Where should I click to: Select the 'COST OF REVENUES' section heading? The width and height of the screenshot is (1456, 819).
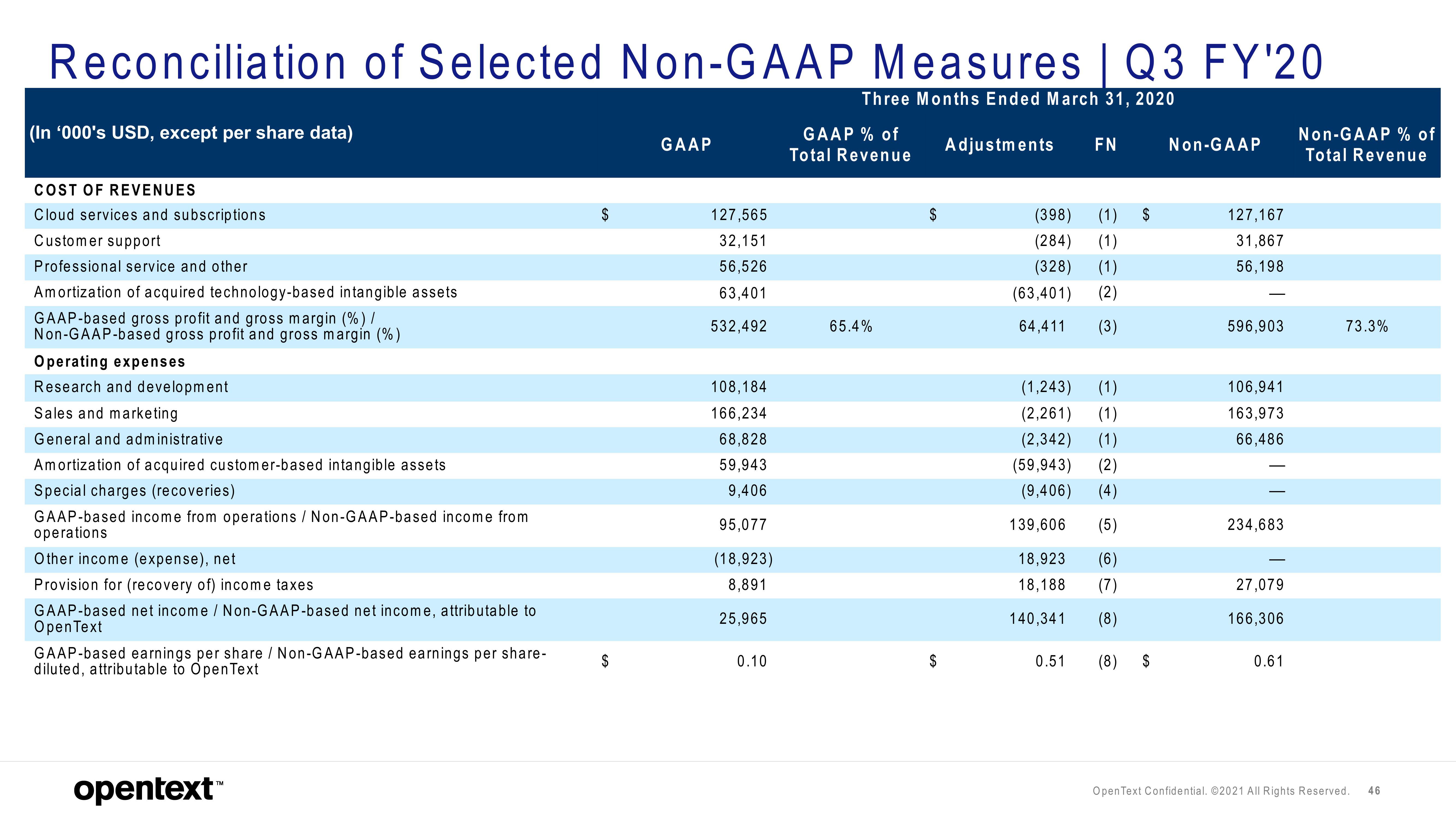tap(115, 190)
